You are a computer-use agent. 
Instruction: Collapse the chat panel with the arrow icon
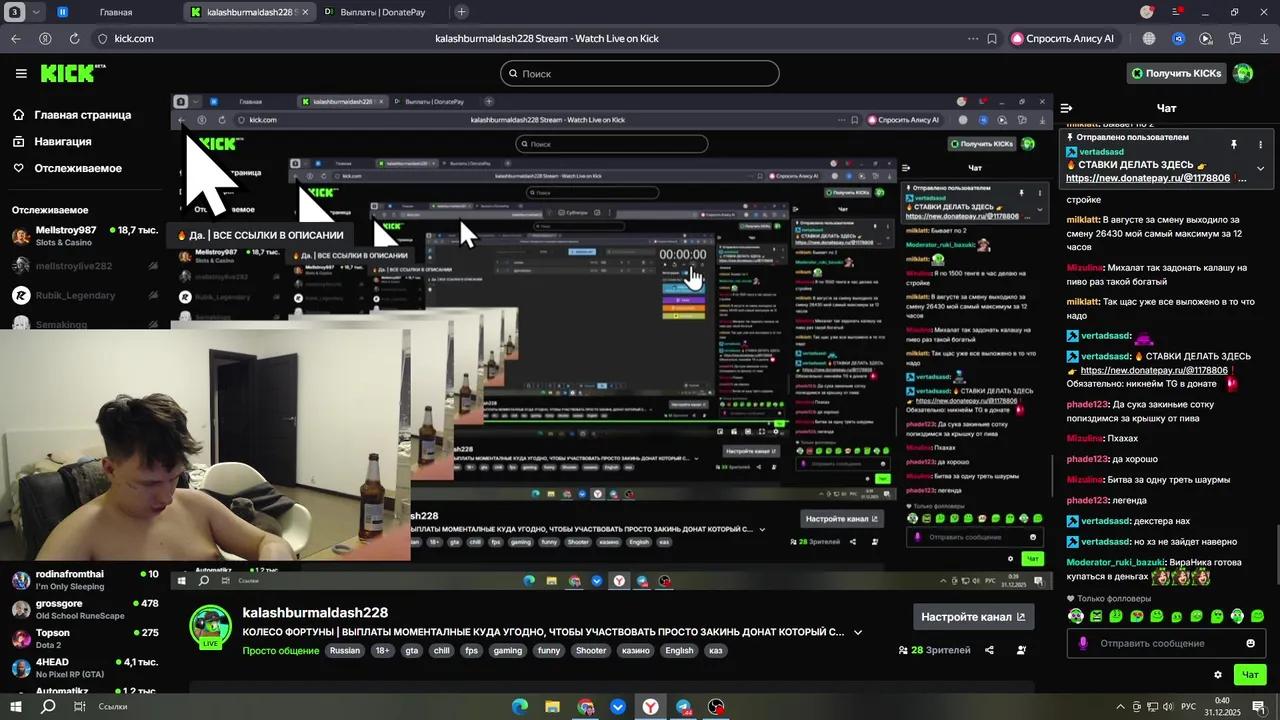[x=1066, y=108]
